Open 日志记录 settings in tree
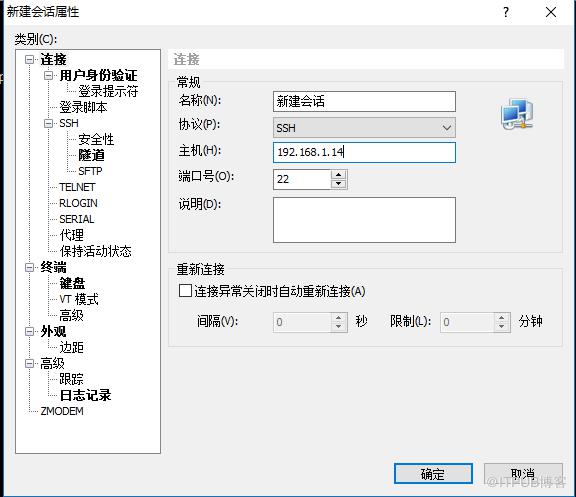576x497 pixels. tap(85, 395)
